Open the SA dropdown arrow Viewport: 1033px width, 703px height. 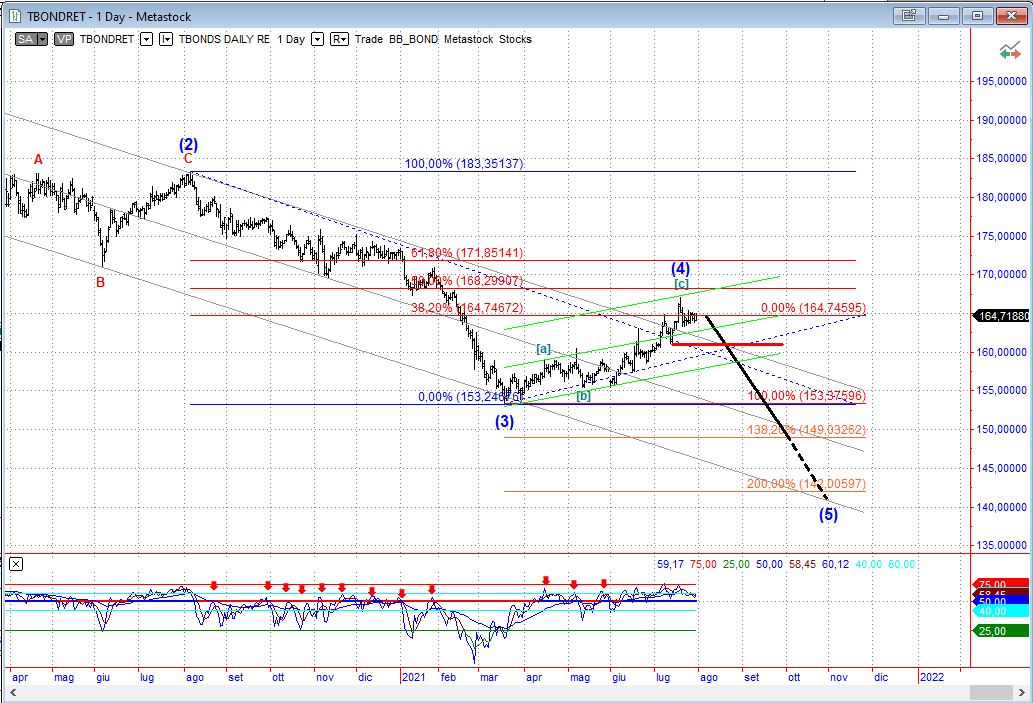coord(43,40)
